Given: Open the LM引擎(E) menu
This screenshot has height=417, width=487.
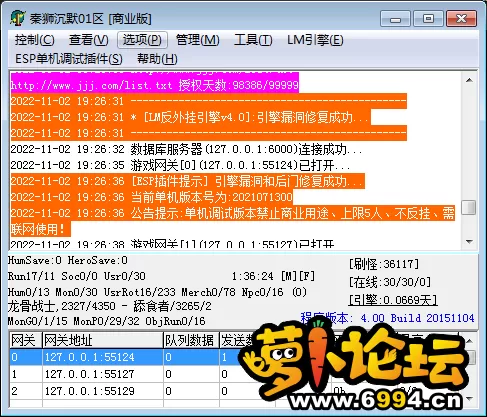Looking at the screenshot, I should (x=315, y=40).
